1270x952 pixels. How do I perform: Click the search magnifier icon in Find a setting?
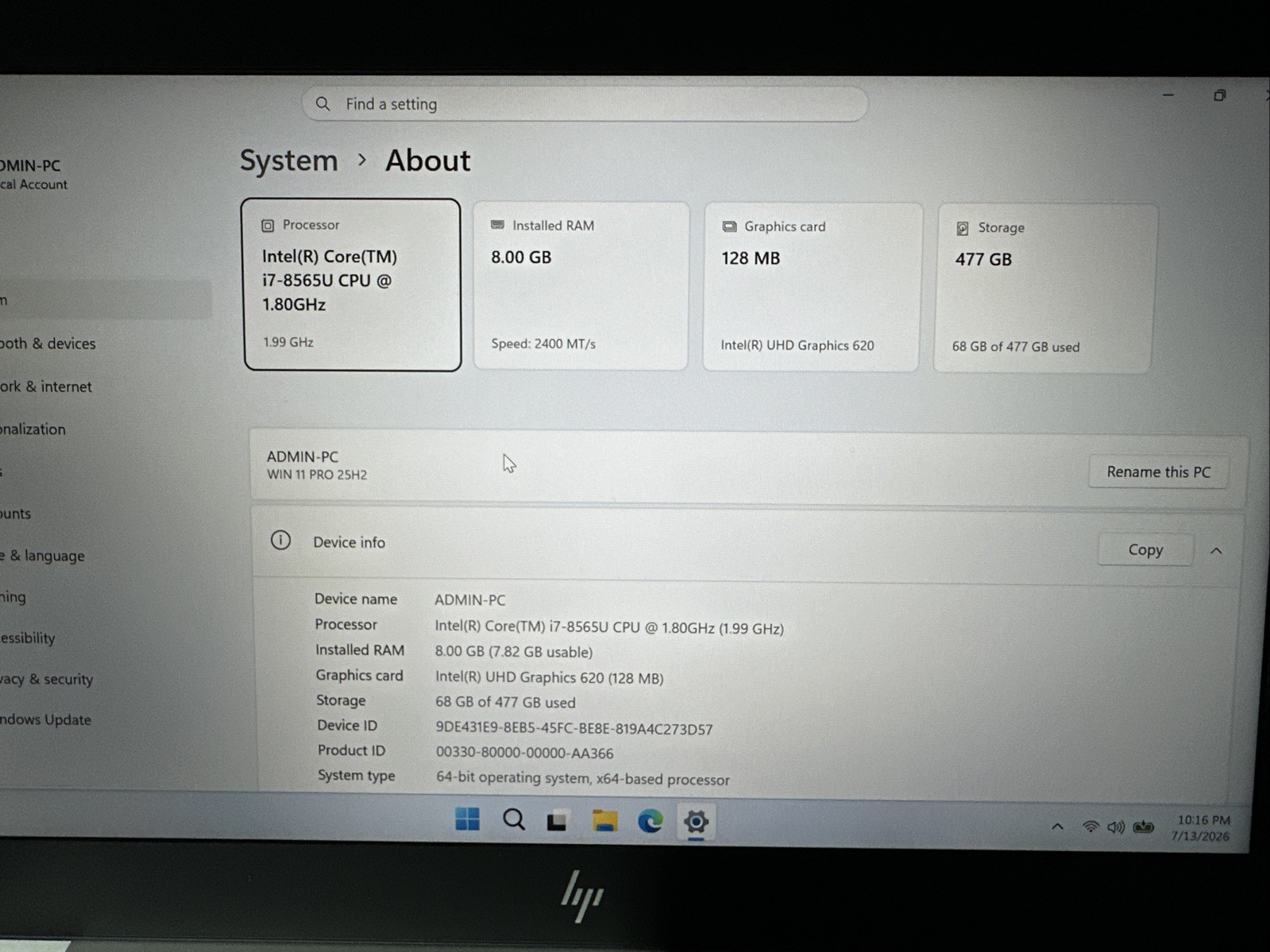322,104
